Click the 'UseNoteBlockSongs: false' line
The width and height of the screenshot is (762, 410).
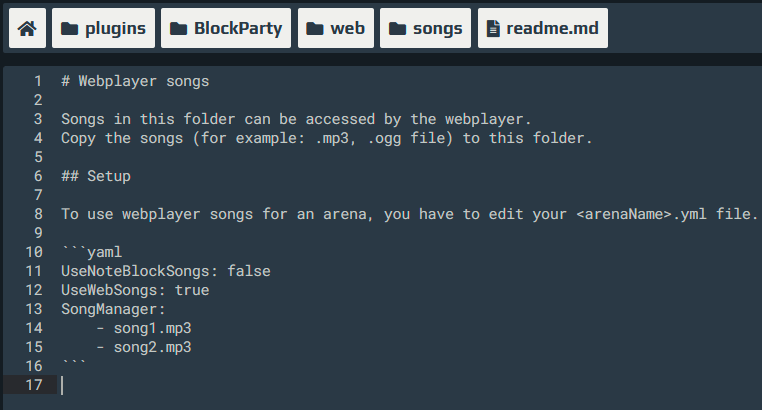pos(166,271)
